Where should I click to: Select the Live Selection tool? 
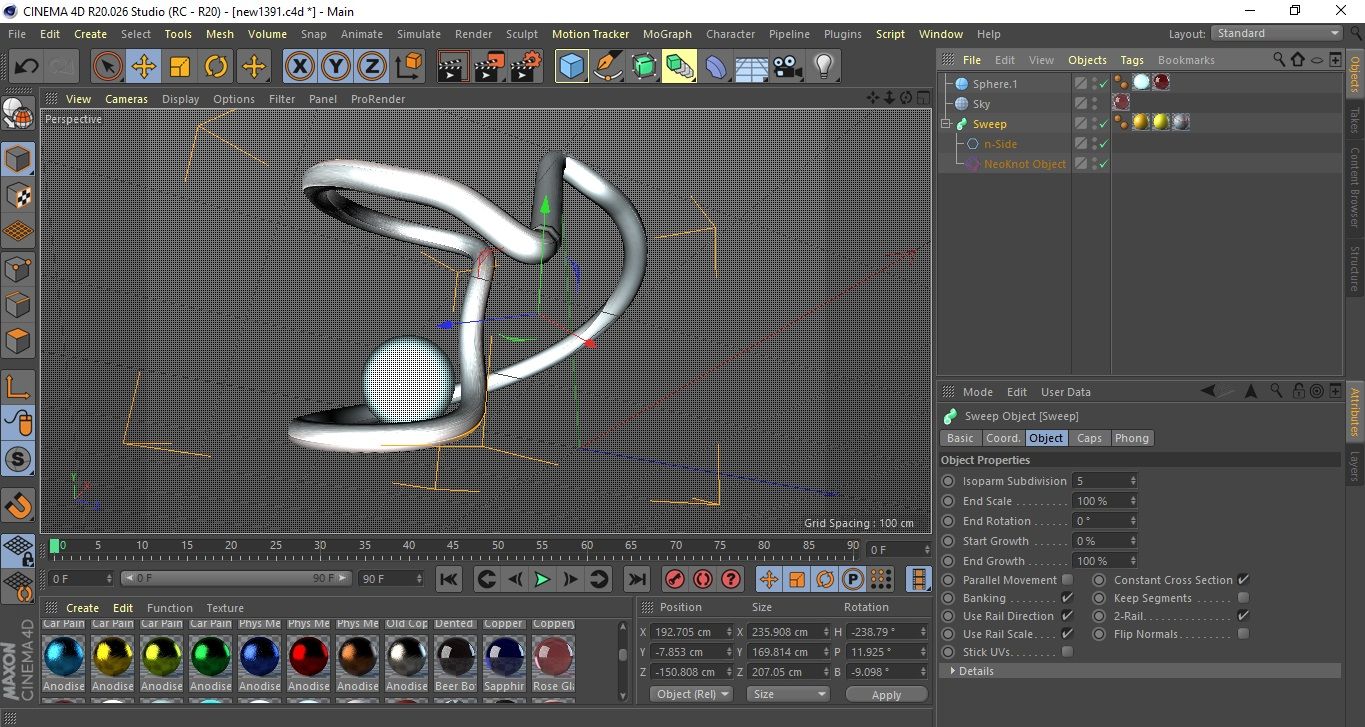coord(107,67)
